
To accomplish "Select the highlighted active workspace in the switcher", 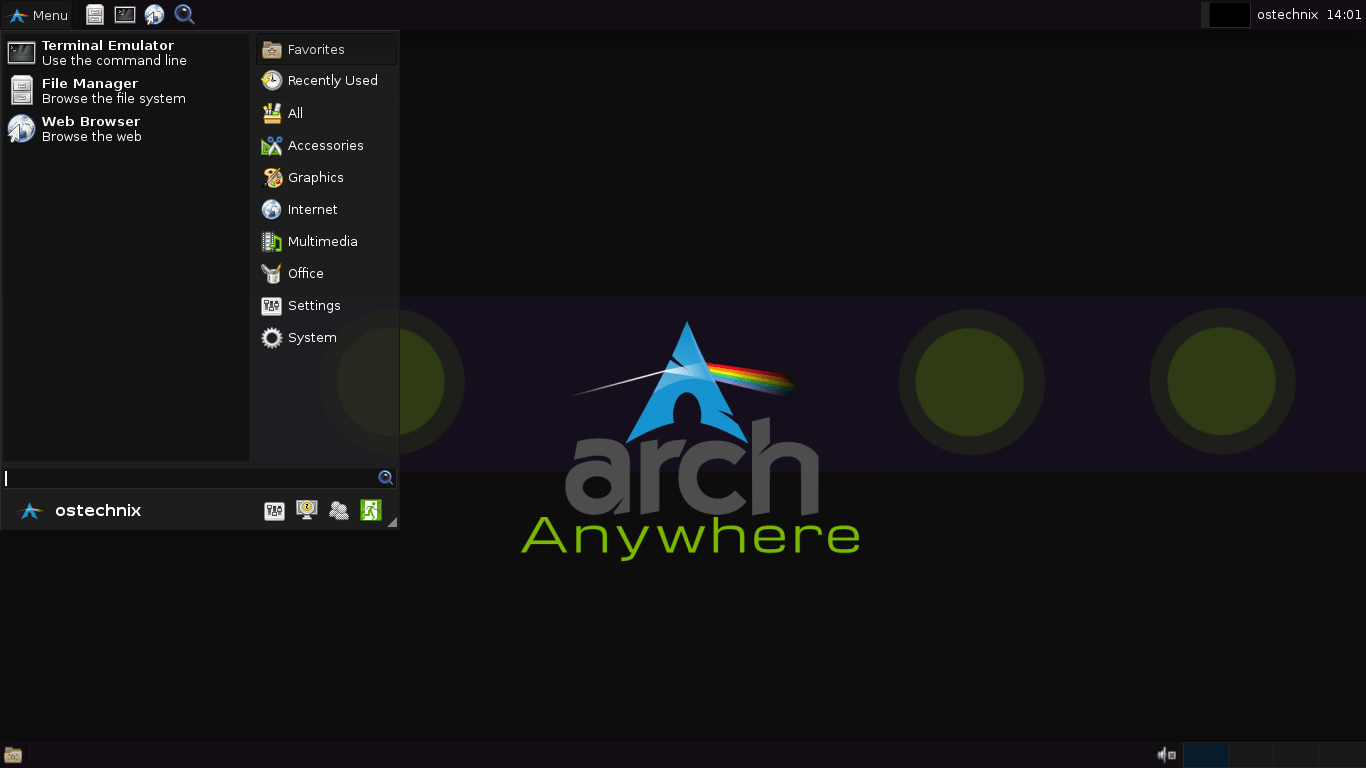I will coord(1205,755).
